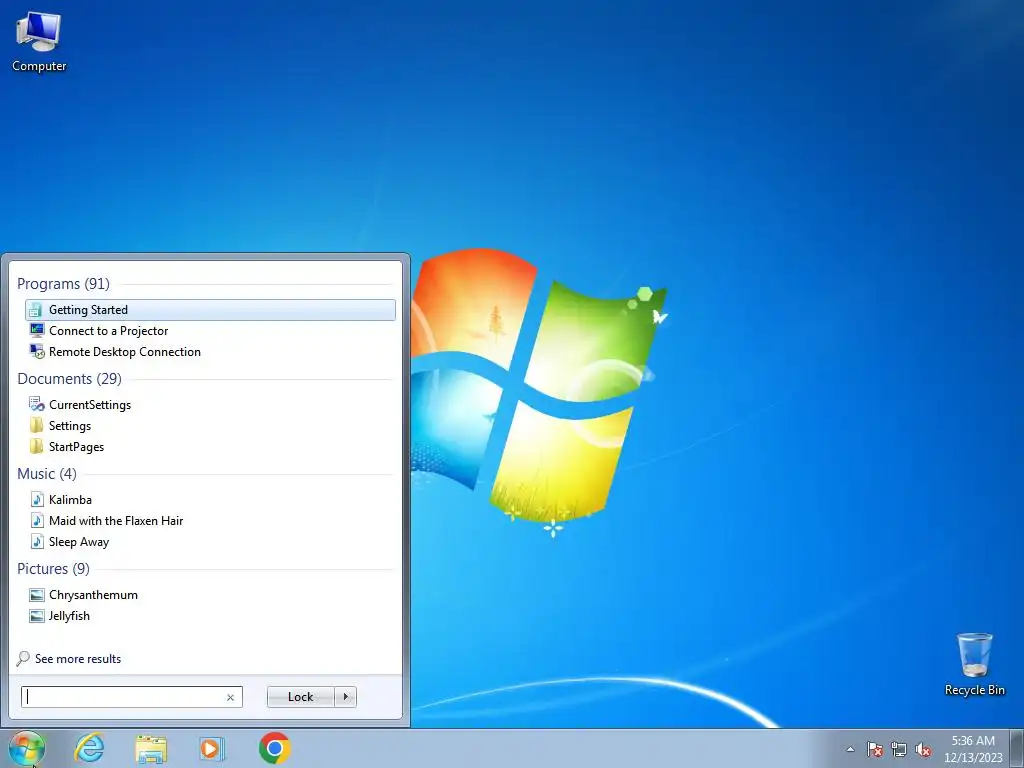Click the Music (4) group header
Viewport: 1024px width, 768px height.
coord(46,473)
